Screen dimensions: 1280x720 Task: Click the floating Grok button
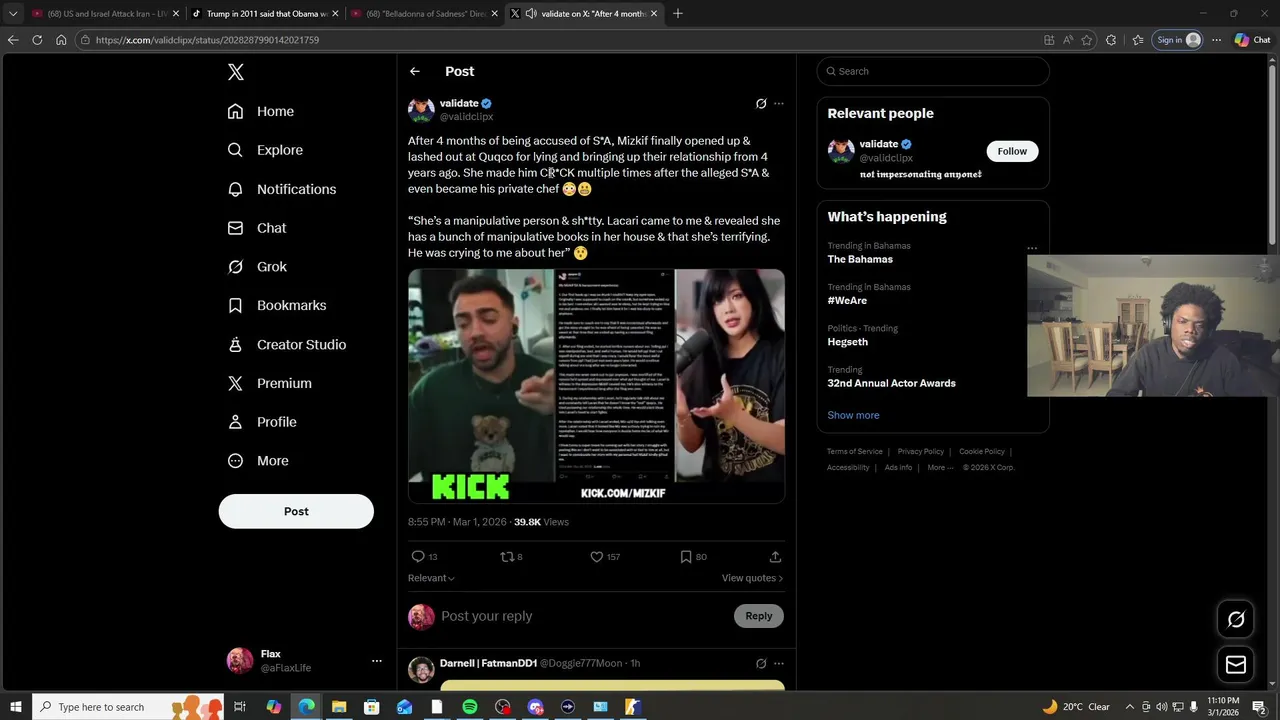(1236, 619)
